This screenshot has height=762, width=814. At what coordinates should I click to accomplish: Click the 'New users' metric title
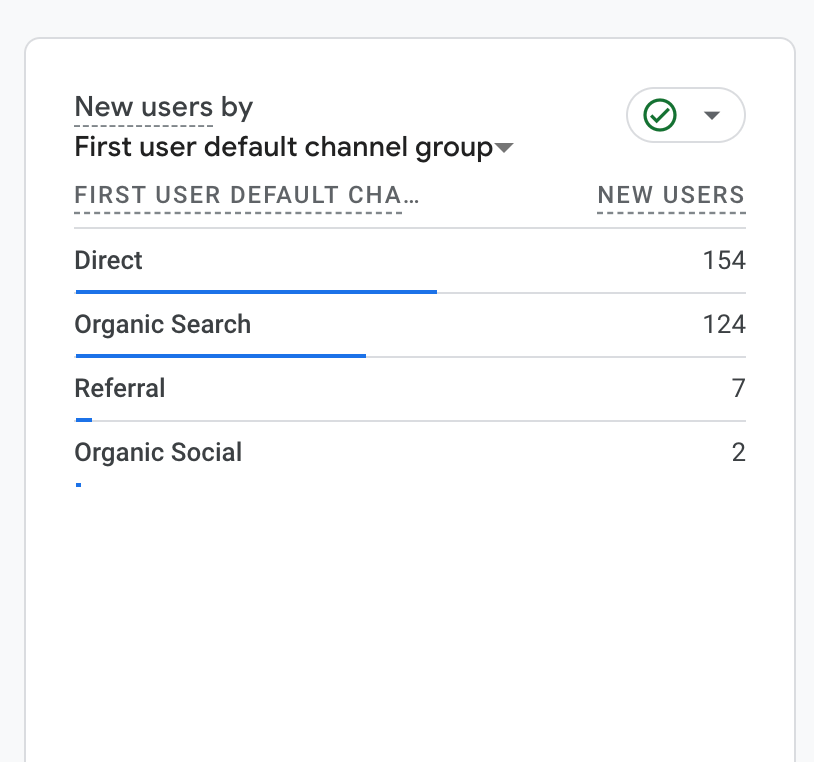click(x=143, y=107)
